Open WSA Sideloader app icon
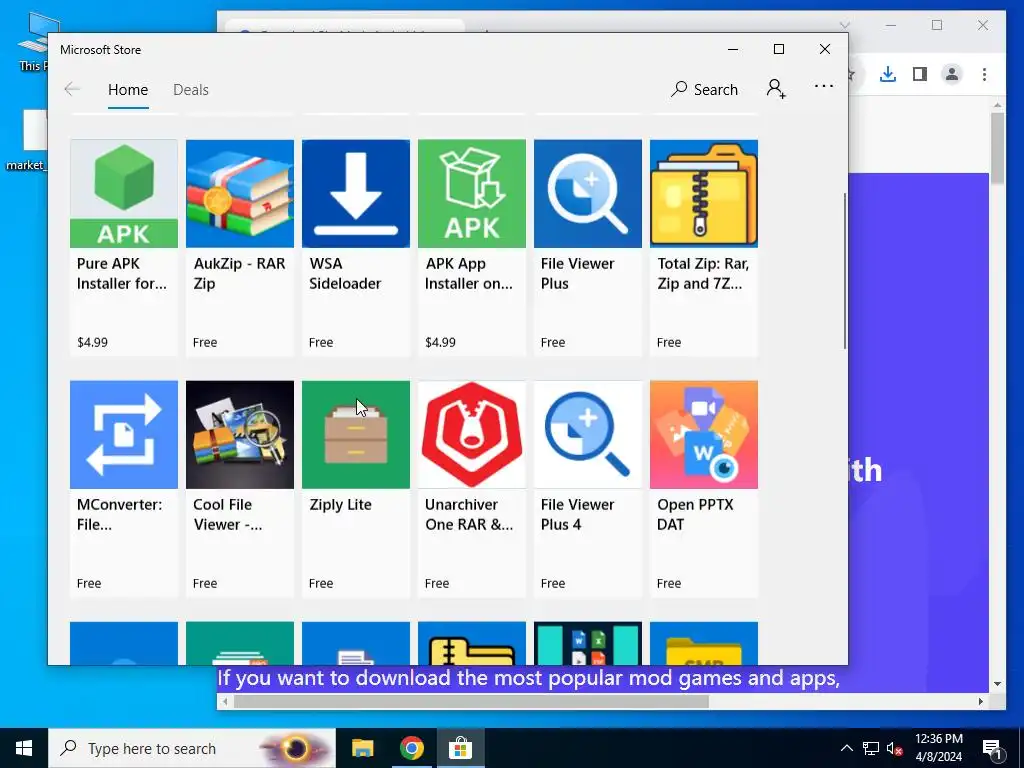 point(356,193)
